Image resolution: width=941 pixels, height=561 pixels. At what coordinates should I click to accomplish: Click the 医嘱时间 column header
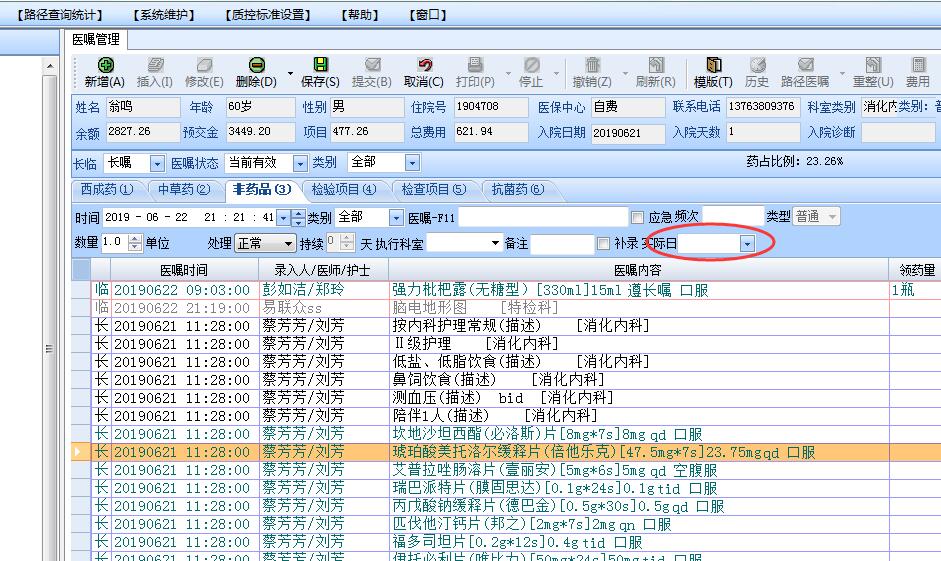(x=184, y=271)
